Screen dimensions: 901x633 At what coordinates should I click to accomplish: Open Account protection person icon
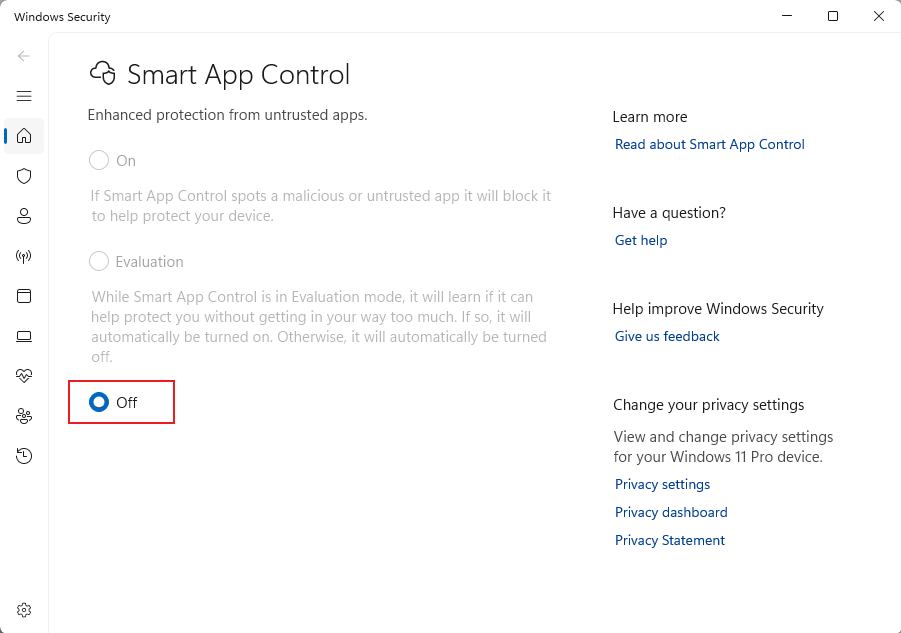pos(24,216)
